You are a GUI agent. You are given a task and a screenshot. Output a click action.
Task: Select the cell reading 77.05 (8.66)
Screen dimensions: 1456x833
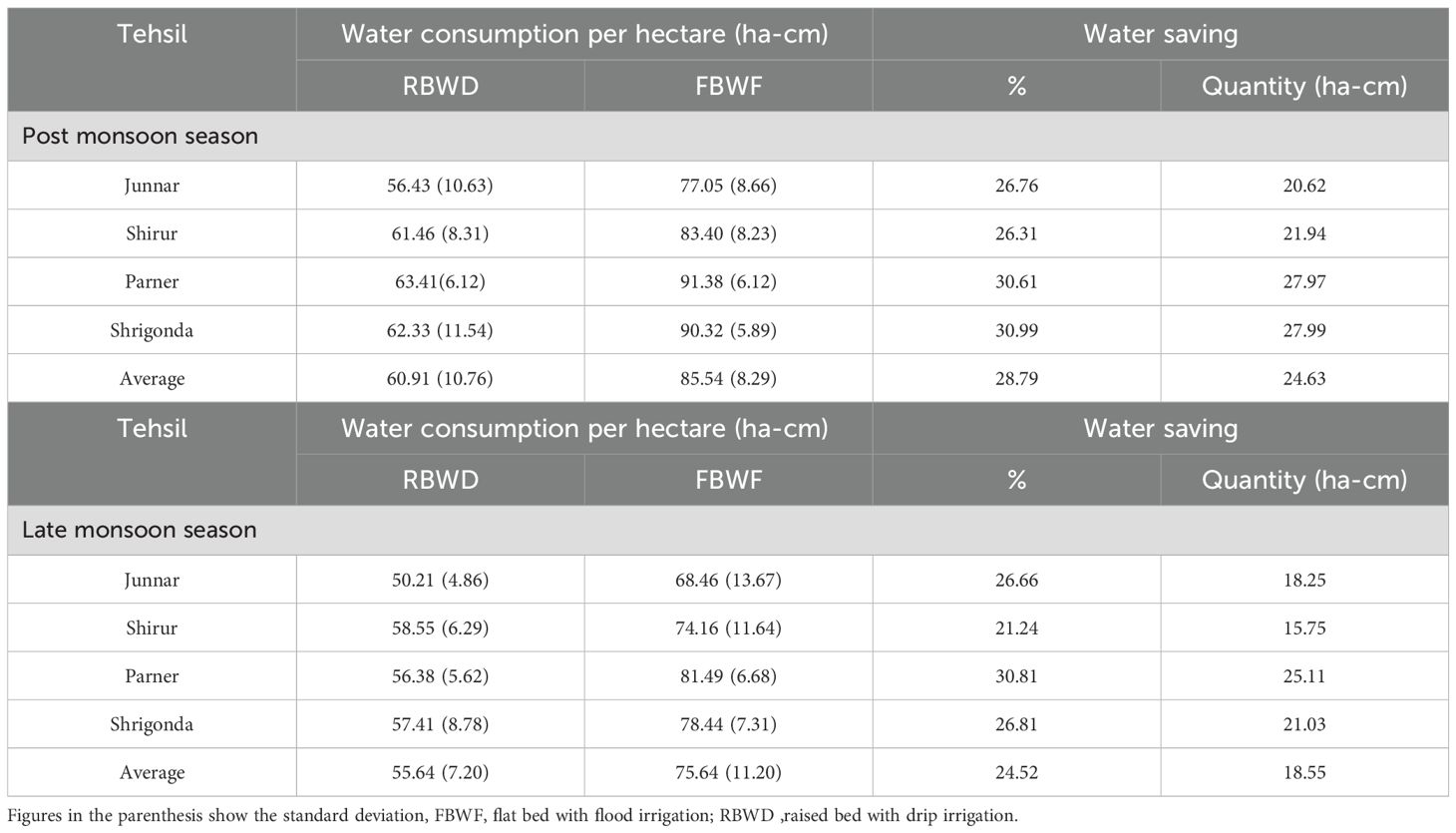tap(728, 186)
